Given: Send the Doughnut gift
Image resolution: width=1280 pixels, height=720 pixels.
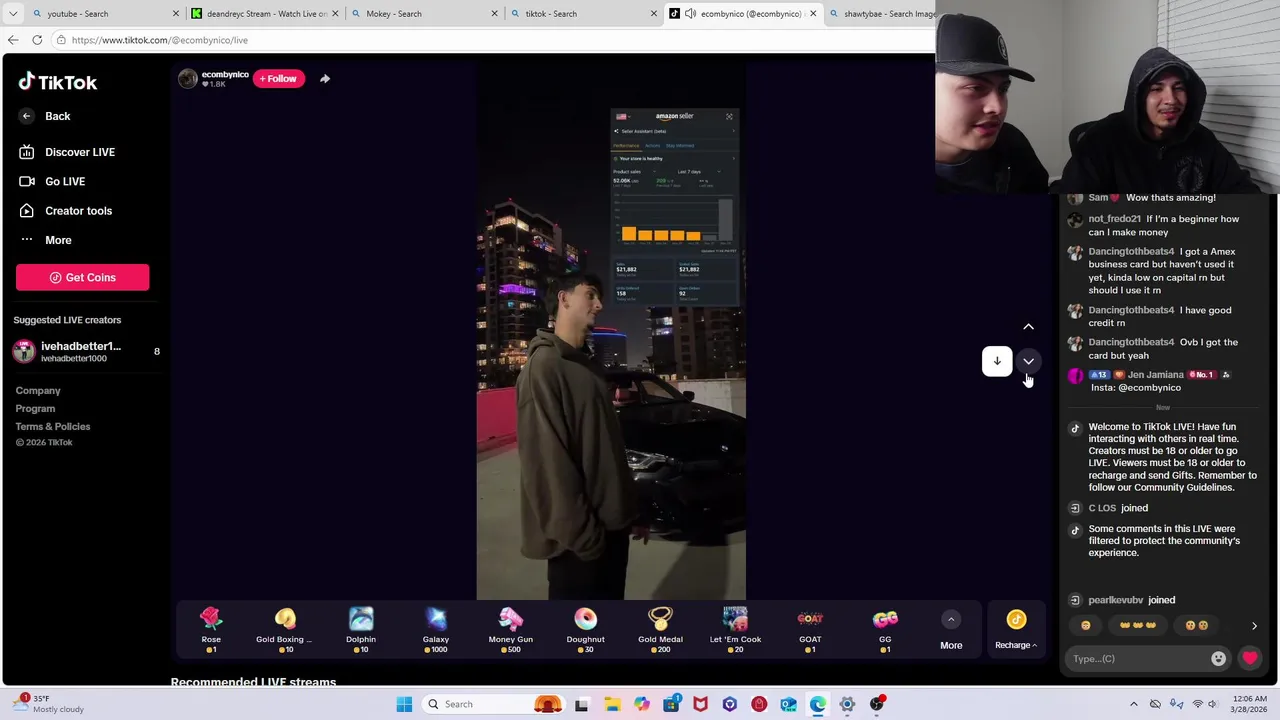Looking at the screenshot, I should [x=586, y=631].
